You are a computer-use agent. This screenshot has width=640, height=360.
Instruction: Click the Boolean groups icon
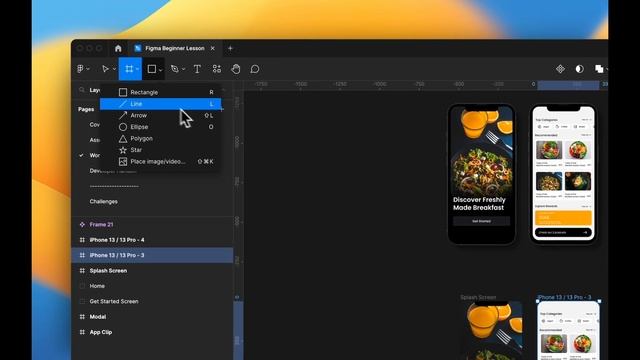pos(599,69)
